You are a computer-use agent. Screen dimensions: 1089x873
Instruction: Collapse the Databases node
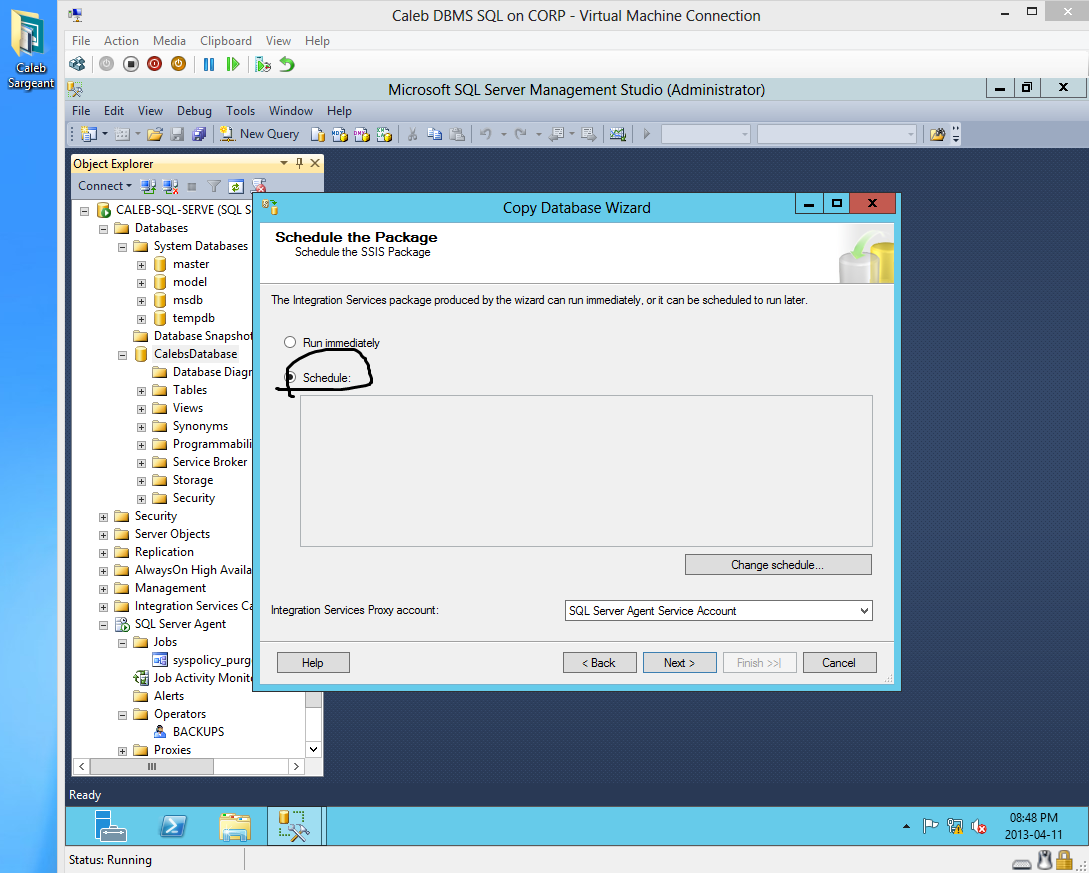[x=103, y=228]
